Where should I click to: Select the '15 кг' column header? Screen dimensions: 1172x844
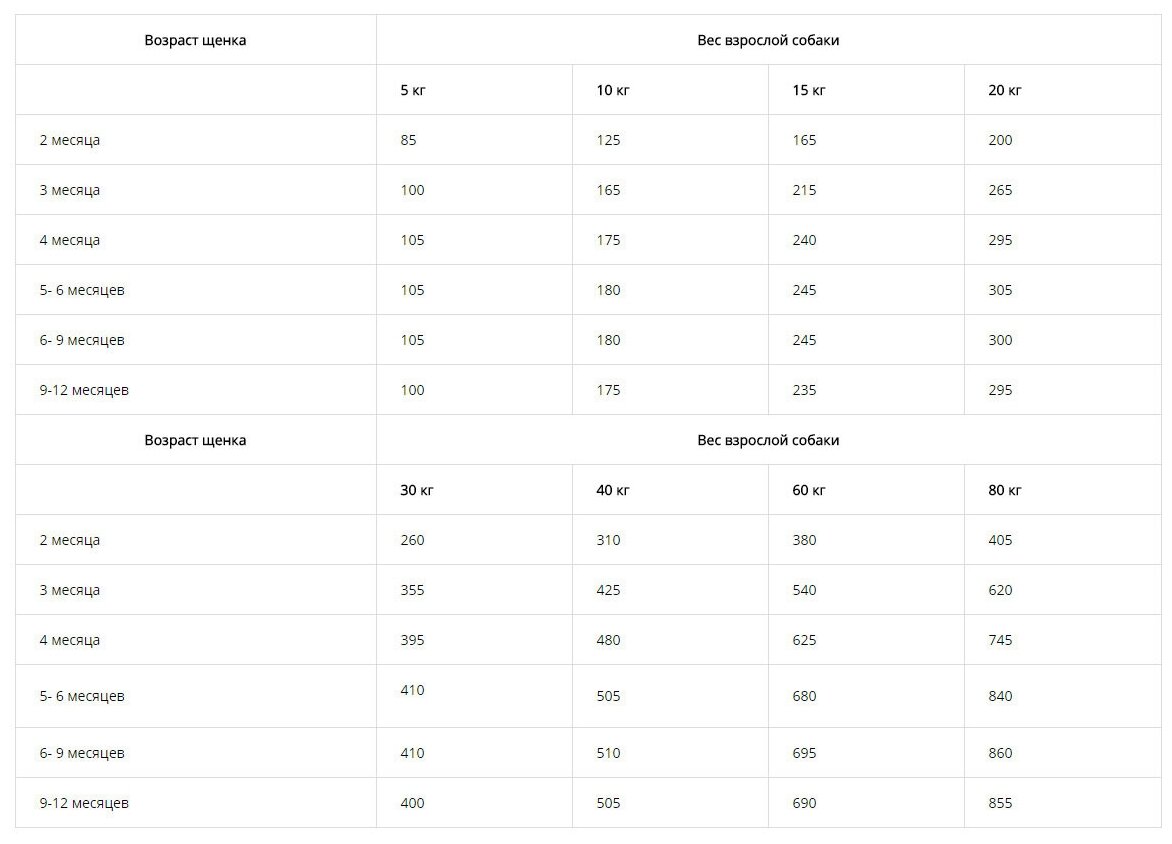pos(809,91)
